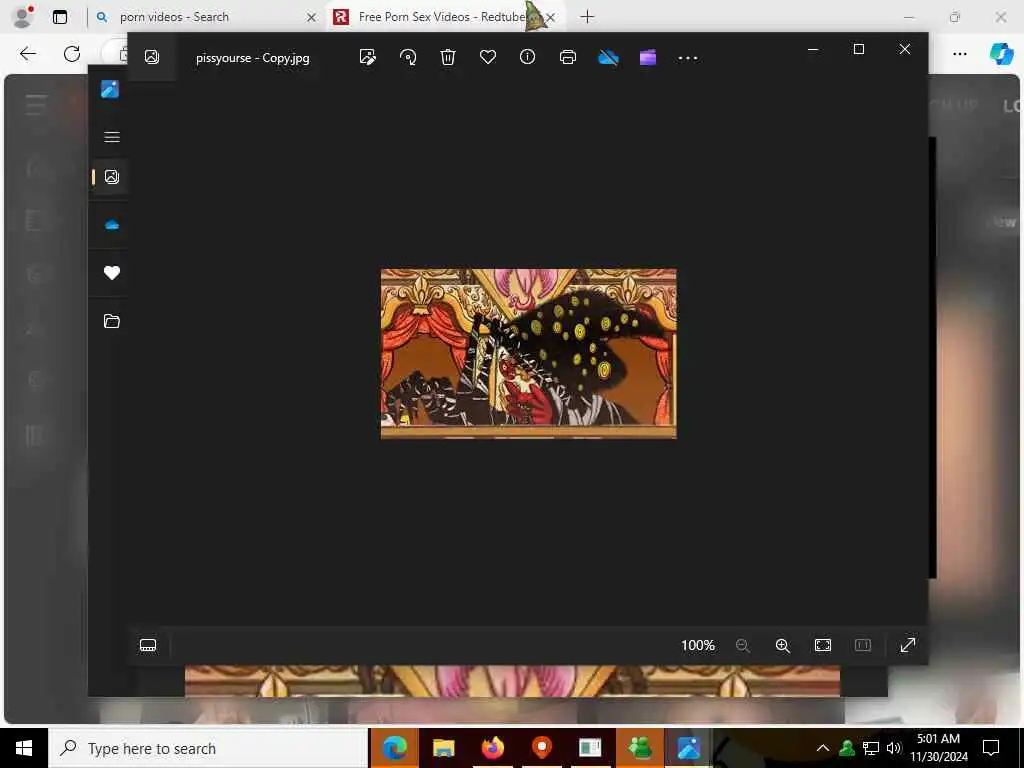
Task: Open the tab actions menu in Edge
Action: point(59,17)
